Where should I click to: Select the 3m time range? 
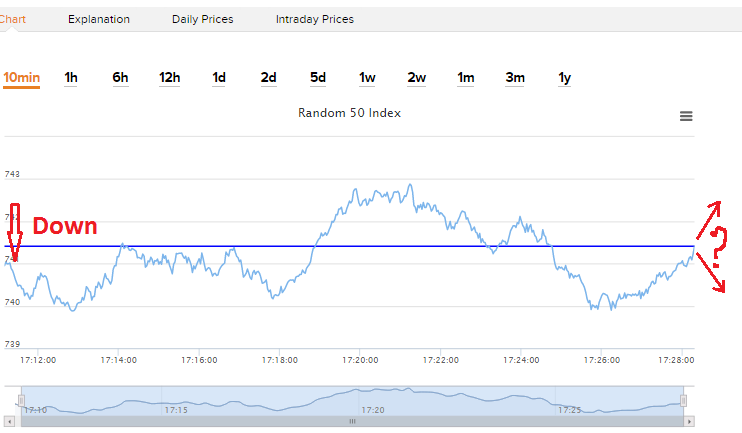(x=515, y=77)
